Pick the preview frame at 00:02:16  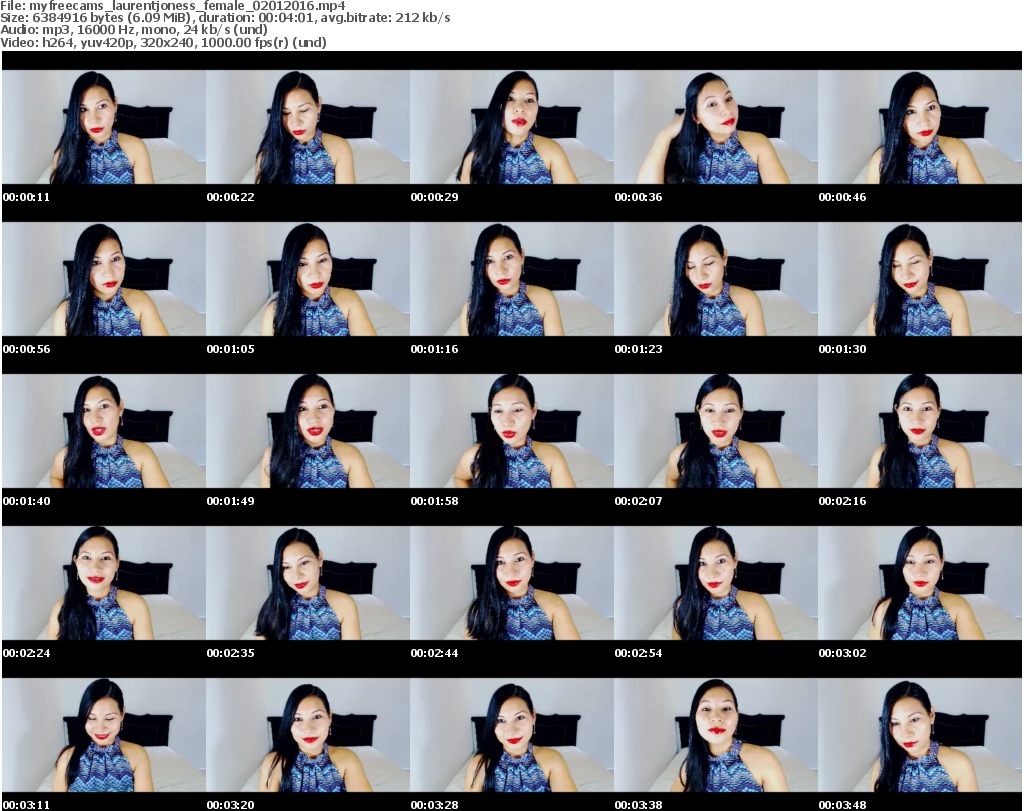[x=920, y=431]
